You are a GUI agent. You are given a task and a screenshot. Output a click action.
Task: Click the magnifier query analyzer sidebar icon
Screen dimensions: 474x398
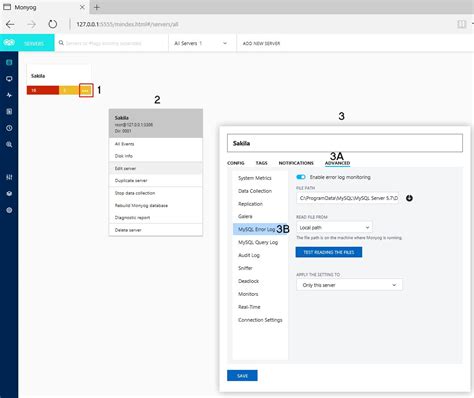(9, 144)
